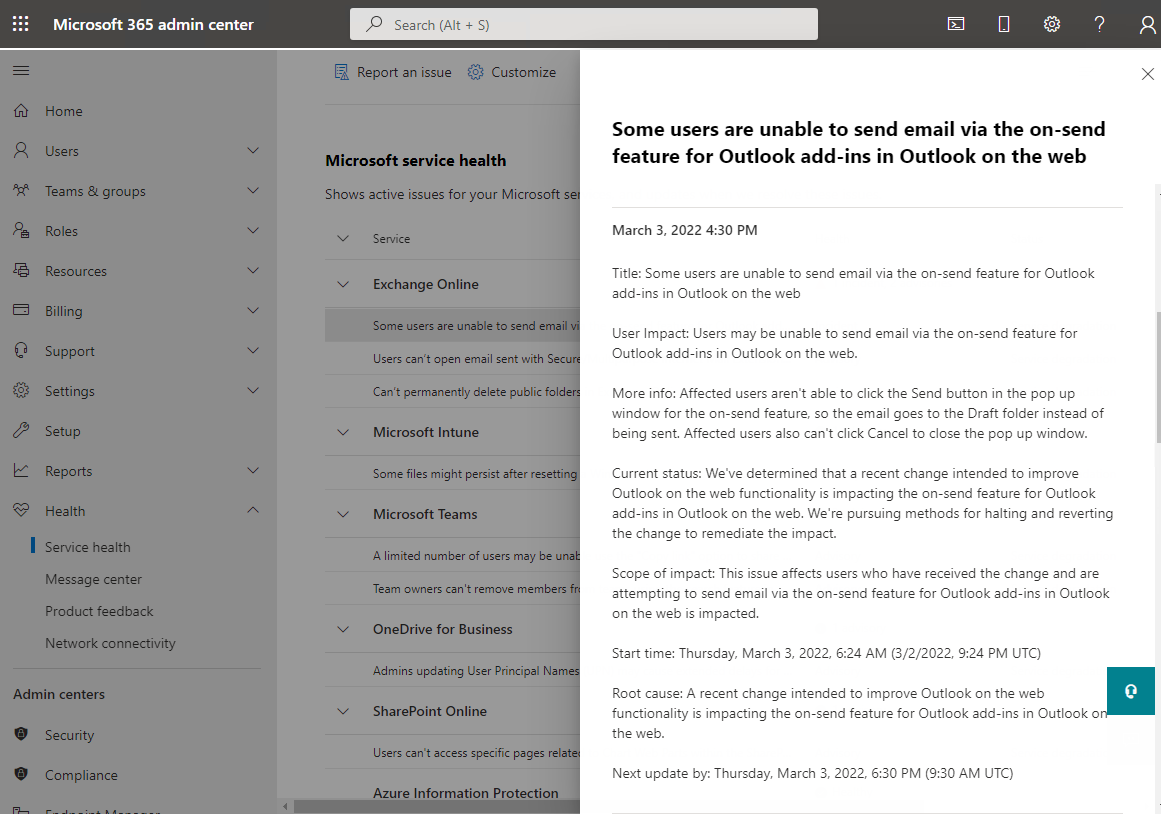Click the Report an issue button
The width and height of the screenshot is (1161, 814).
tap(392, 71)
